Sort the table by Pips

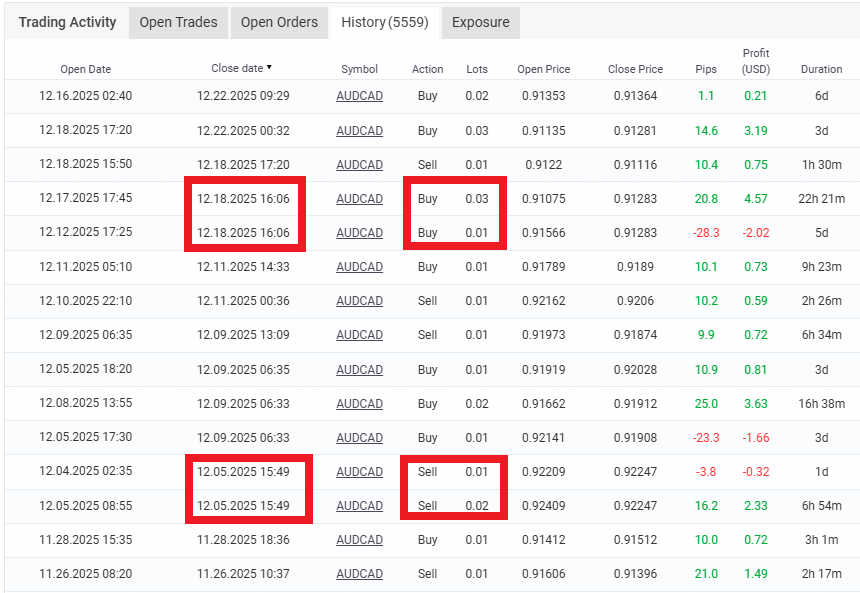[706, 69]
